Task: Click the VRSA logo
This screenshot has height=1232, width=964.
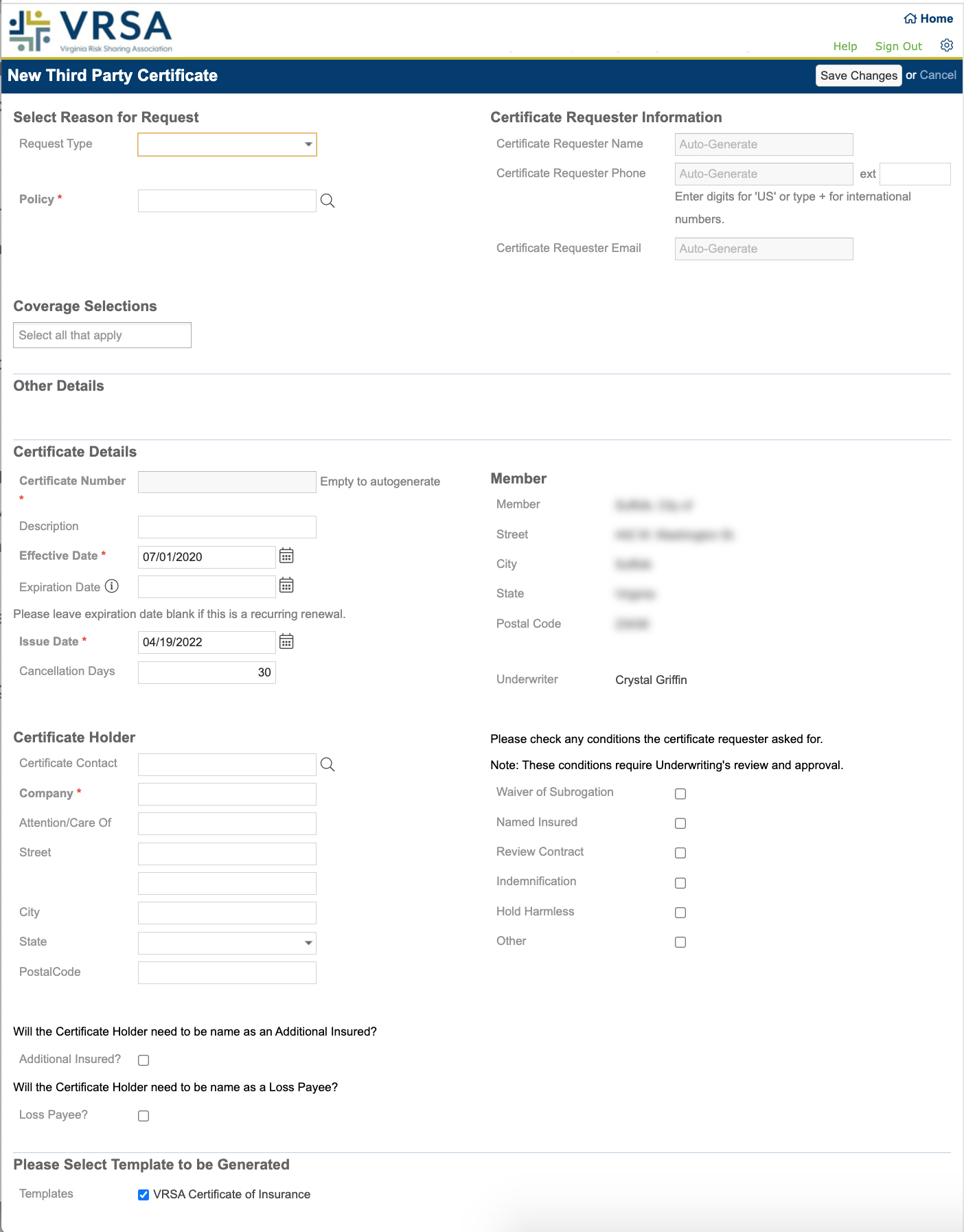Action: pyautogui.click(x=91, y=30)
